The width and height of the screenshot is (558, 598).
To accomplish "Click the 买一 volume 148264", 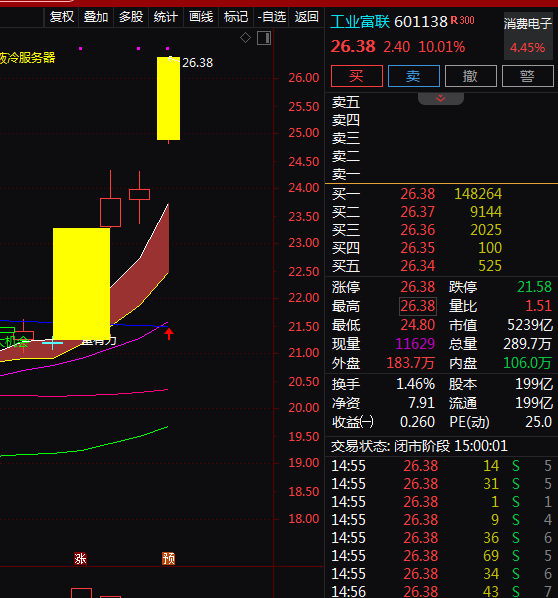I will pyautogui.click(x=478, y=194).
